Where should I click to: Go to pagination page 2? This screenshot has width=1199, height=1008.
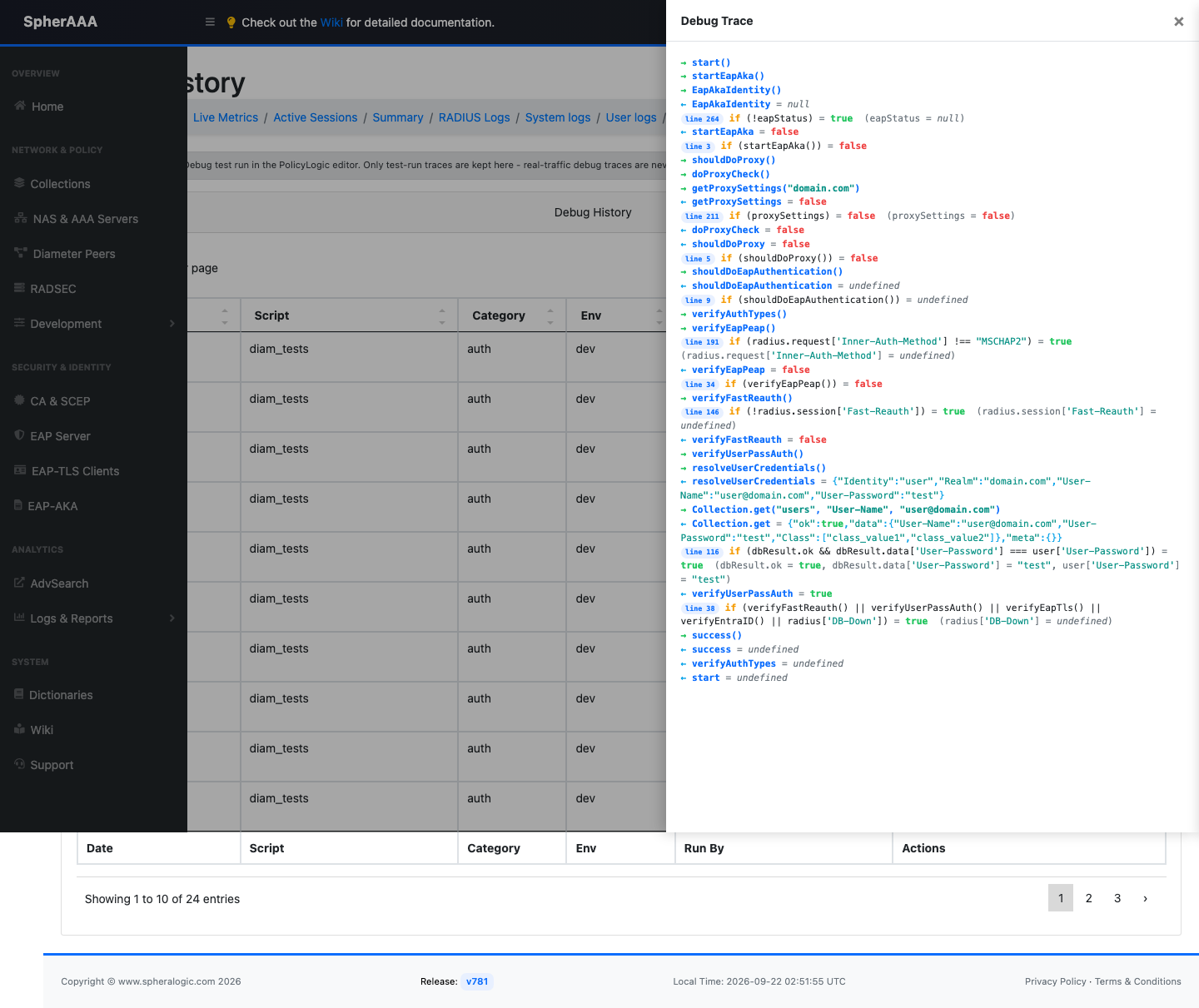click(x=1089, y=898)
